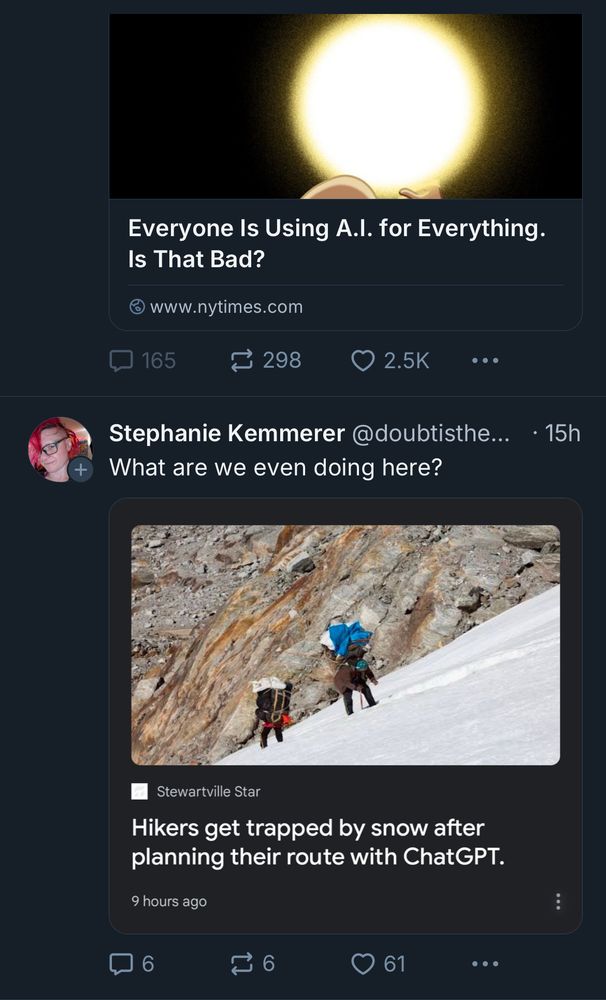The height and width of the screenshot is (1000, 606).
Task: Open the hikers on snow photo
Action: point(345,645)
